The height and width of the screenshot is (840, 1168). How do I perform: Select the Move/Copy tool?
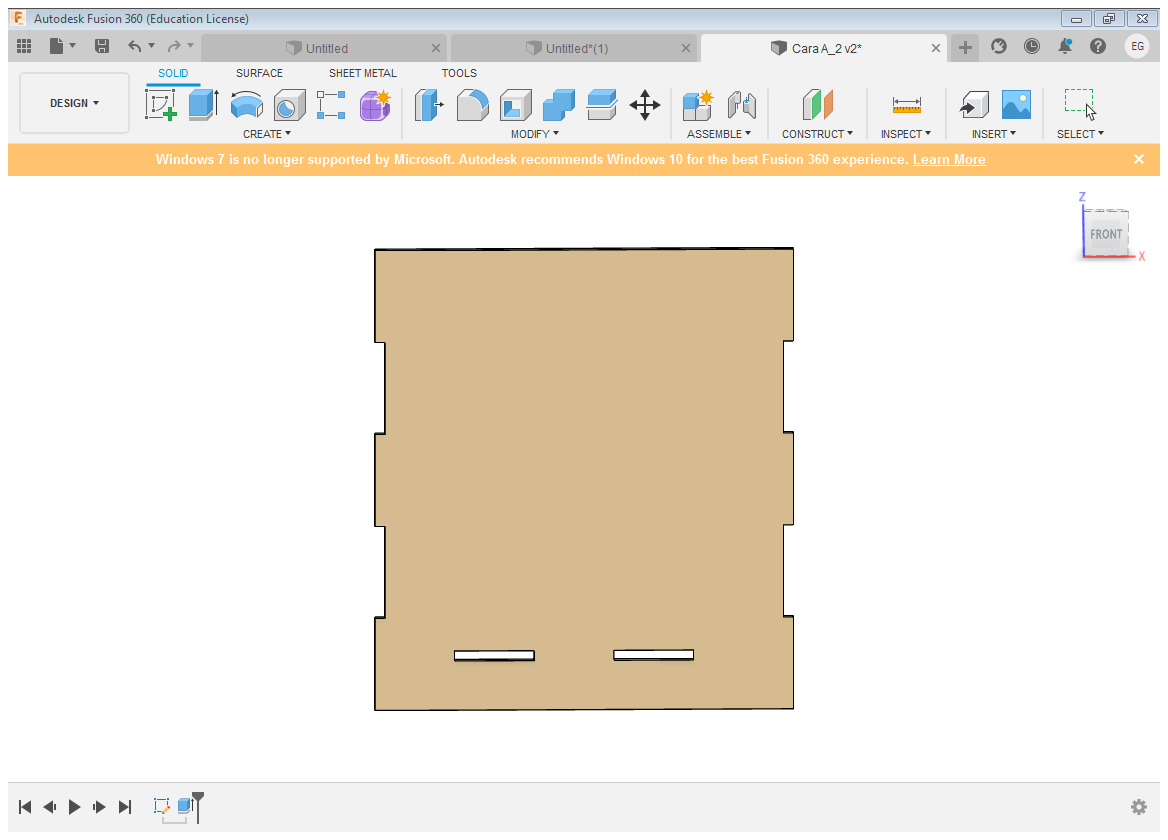[645, 105]
